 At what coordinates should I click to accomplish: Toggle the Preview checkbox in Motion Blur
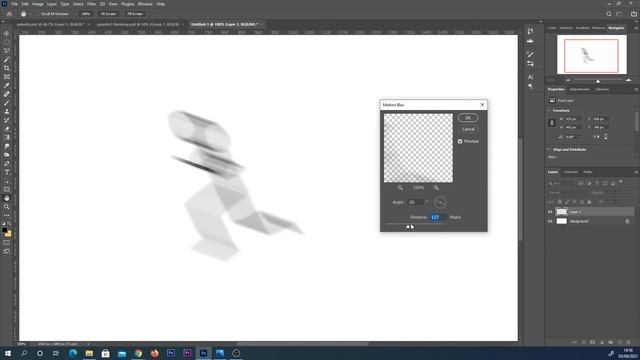460,141
